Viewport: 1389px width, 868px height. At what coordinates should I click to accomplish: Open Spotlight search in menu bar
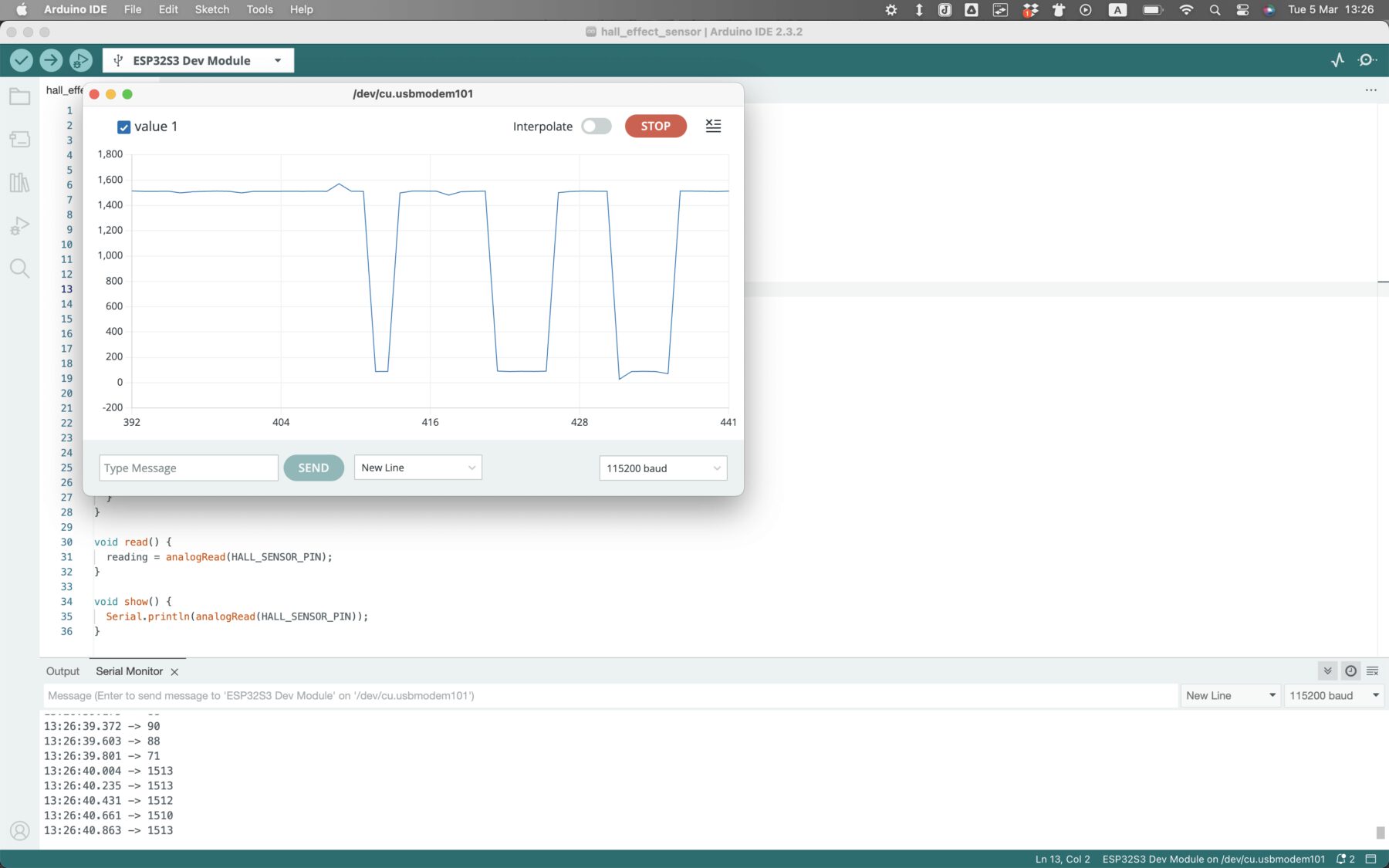click(x=1215, y=9)
